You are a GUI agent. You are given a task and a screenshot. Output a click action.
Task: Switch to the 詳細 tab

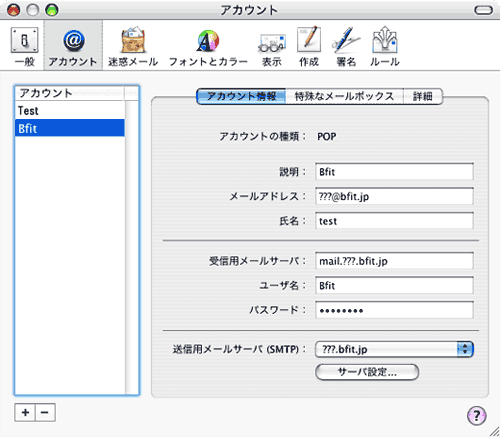[x=423, y=96]
